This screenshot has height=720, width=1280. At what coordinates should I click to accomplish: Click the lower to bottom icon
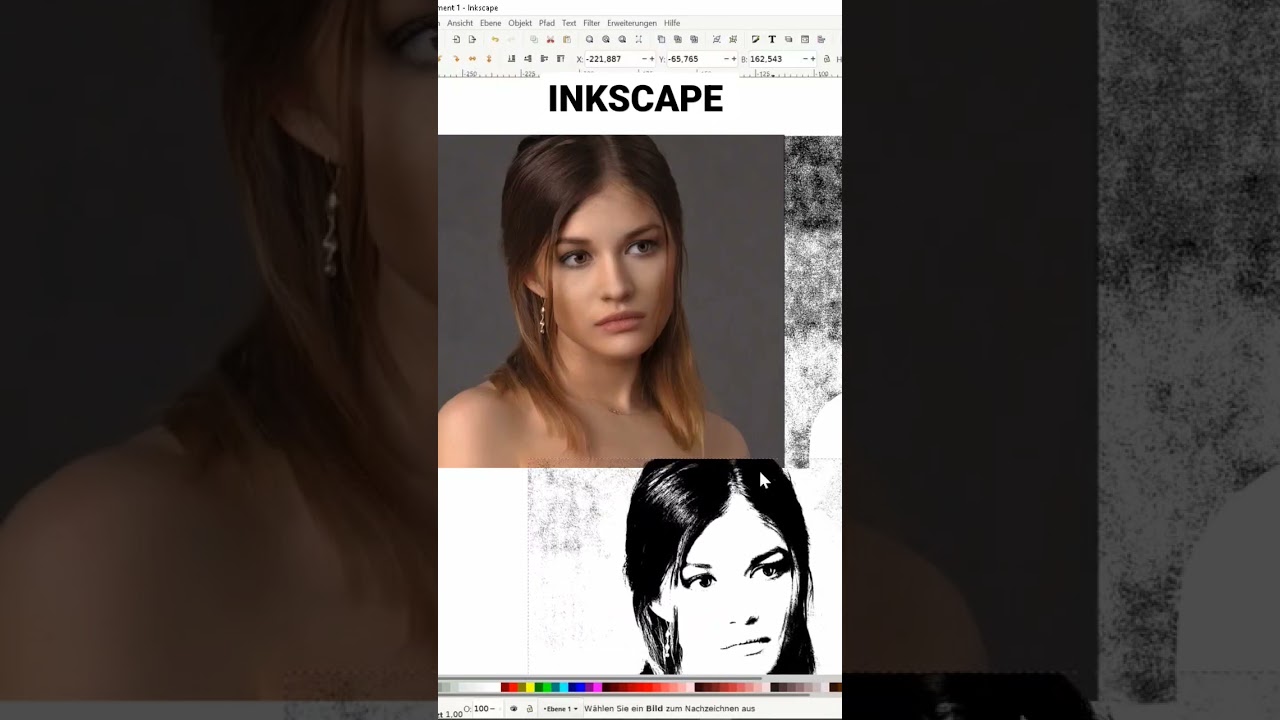[x=511, y=59]
